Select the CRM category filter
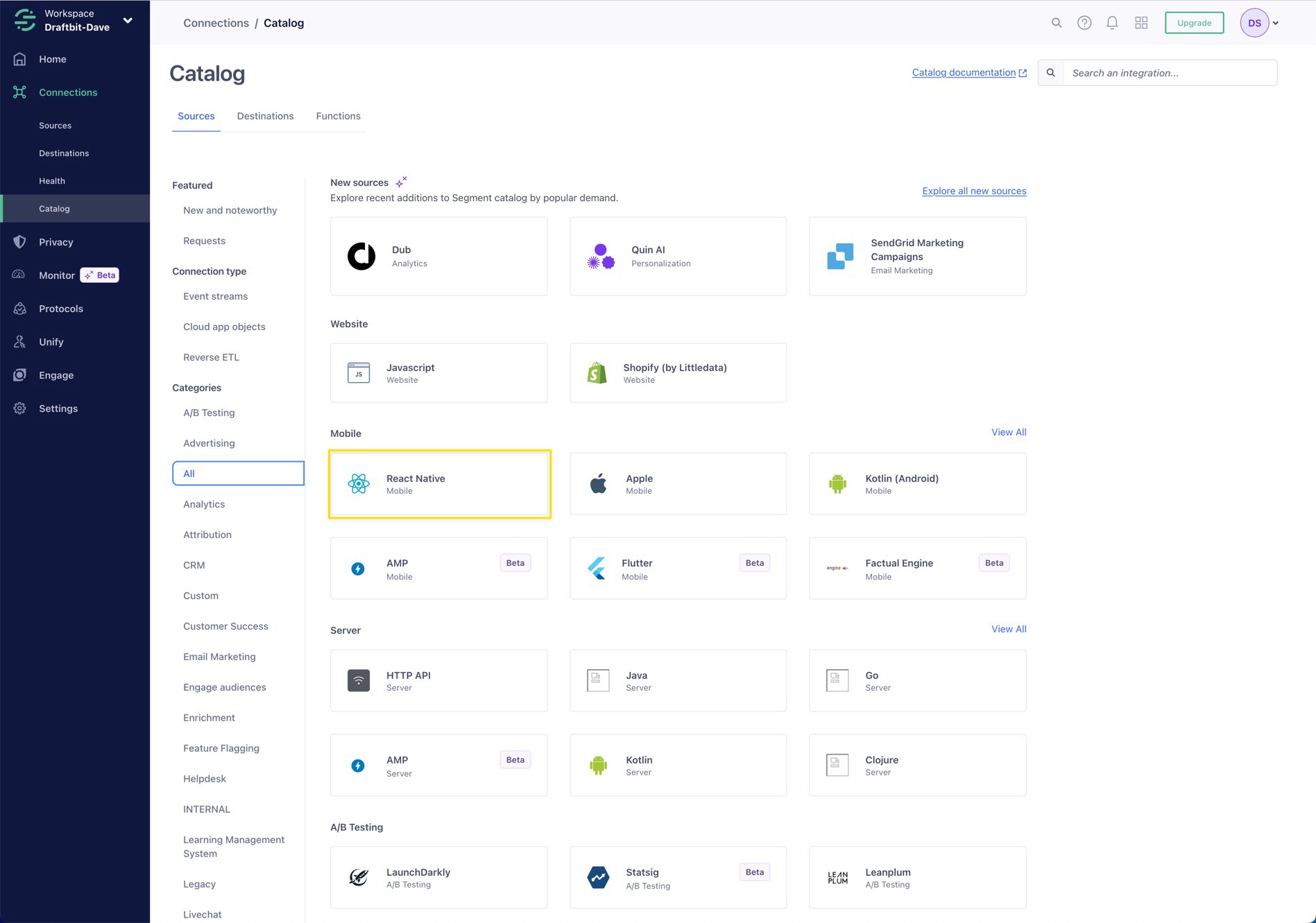The width and height of the screenshot is (1316, 923). coord(194,566)
